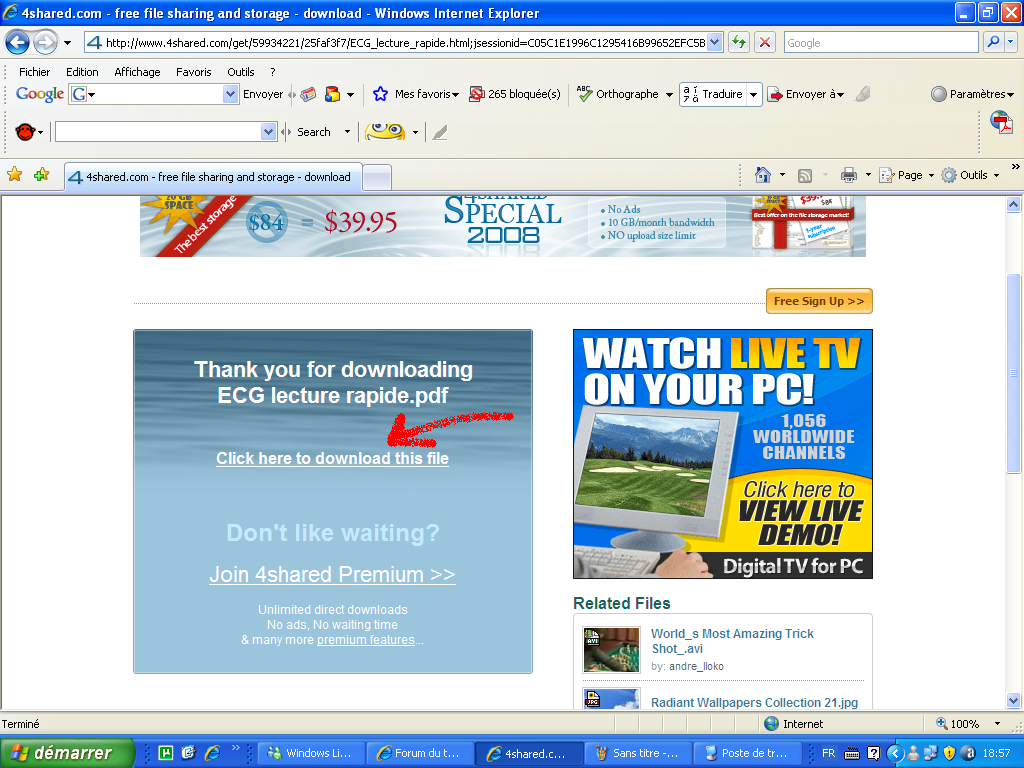Switch to Windows Li... taskbar window

point(310,753)
